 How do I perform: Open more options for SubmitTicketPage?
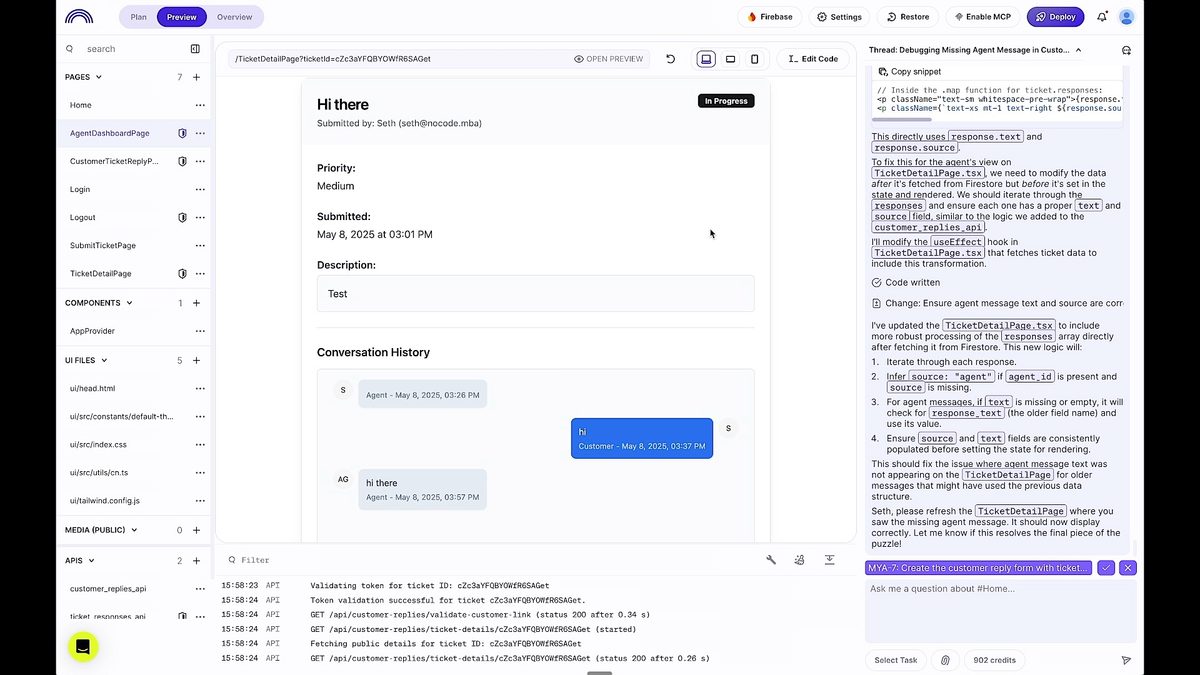click(200, 245)
